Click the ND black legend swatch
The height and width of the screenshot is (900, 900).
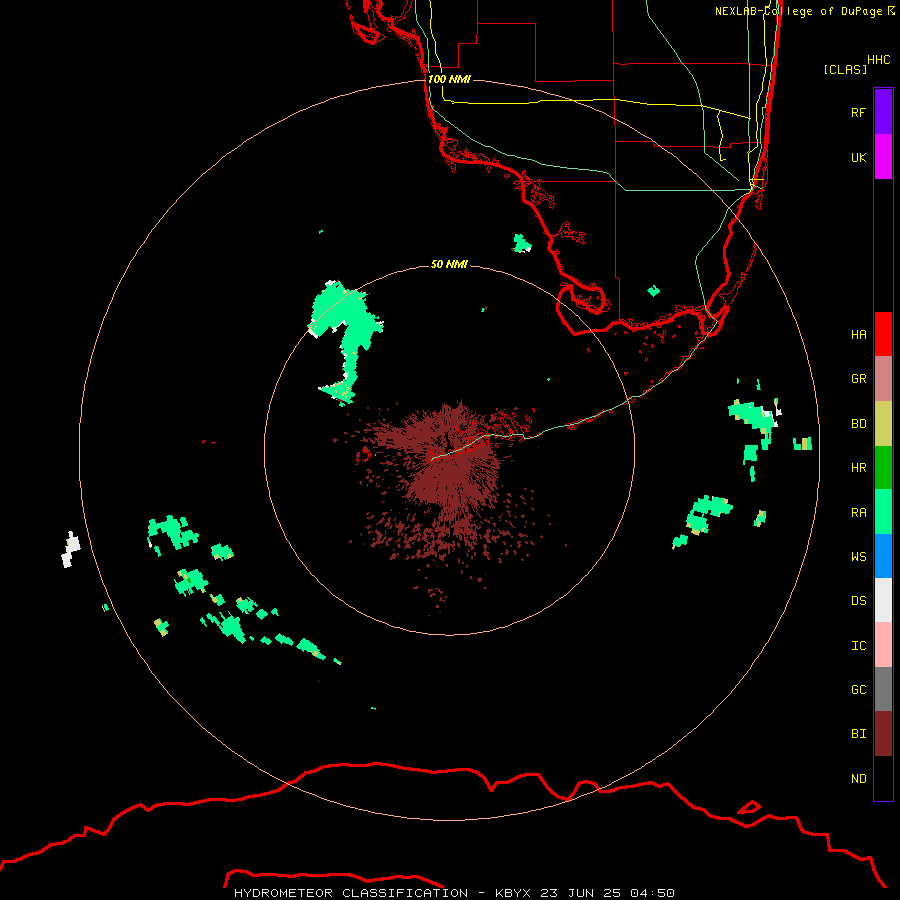click(x=883, y=778)
